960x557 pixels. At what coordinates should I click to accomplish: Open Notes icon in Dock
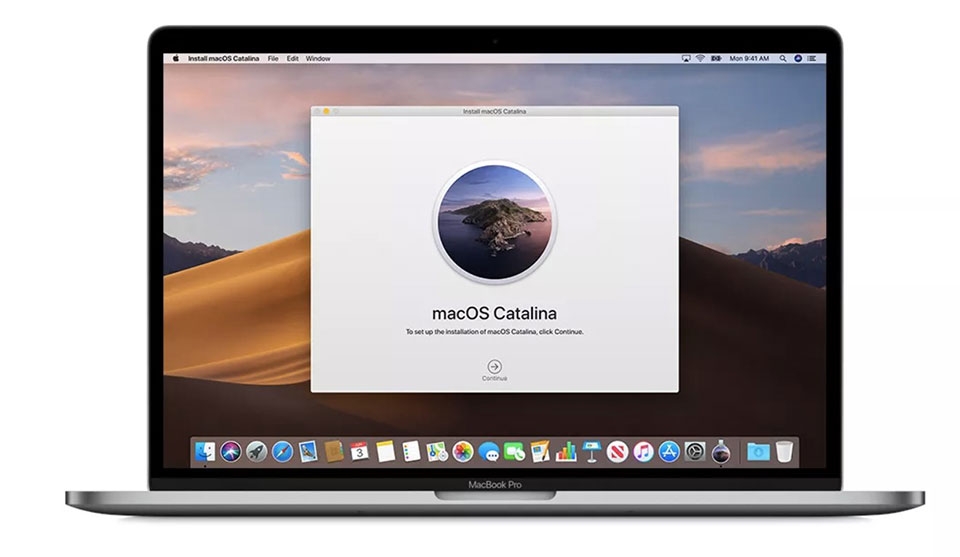[x=386, y=452]
